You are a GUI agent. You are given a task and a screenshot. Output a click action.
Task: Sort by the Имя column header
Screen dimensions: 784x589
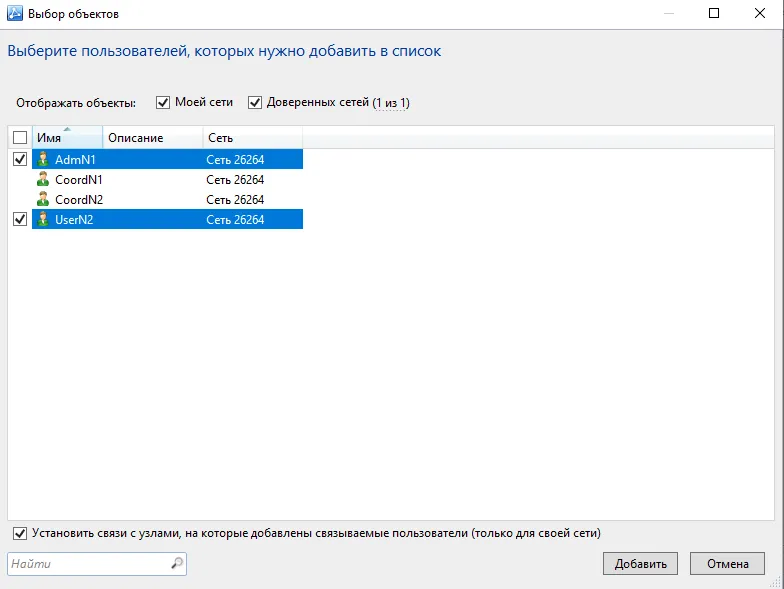[x=68, y=138]
